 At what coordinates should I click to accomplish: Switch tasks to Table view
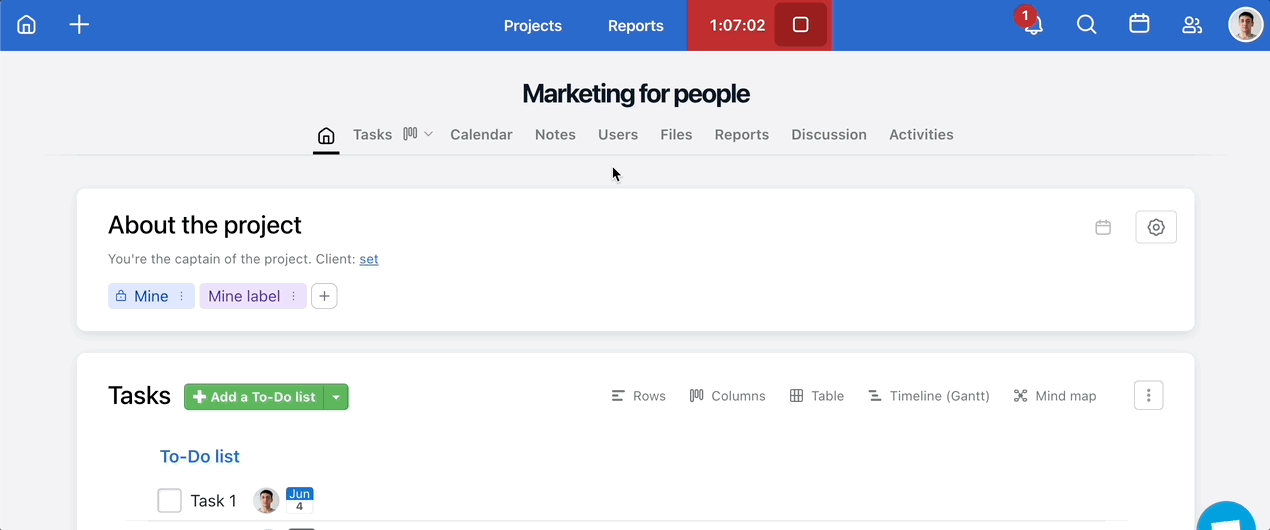(x=816, y=396)
